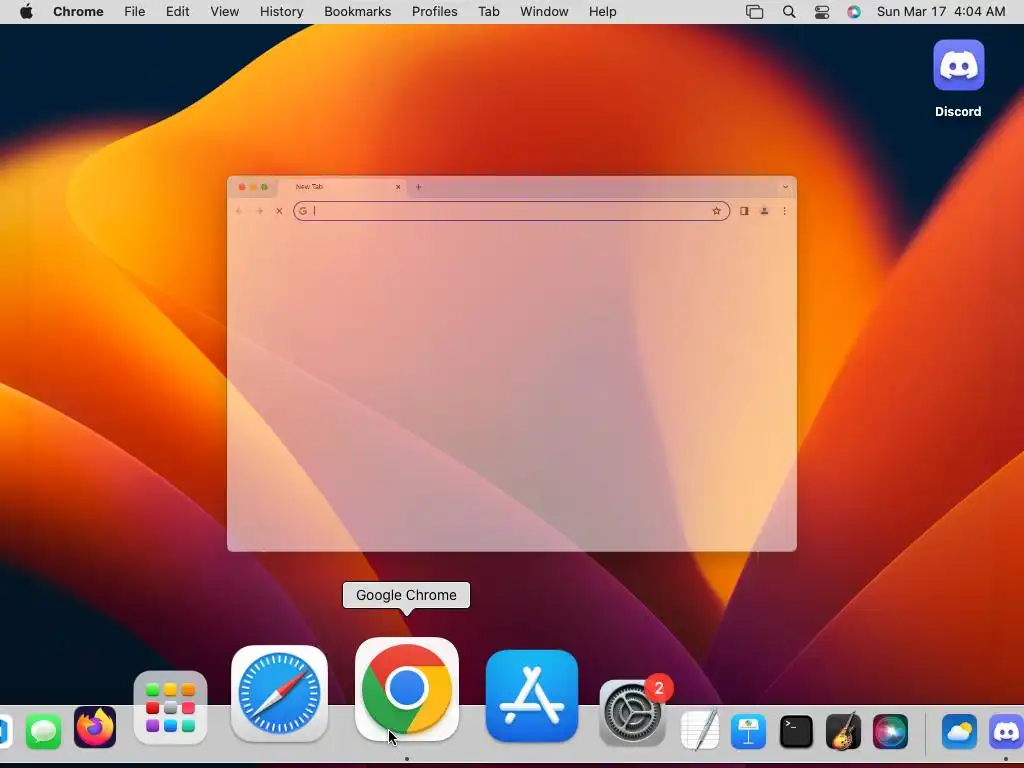Expand the tab search chevron in Chrome
Image resolution: width=1024 pixels, height=768 pixels.
tap(786, 187)
